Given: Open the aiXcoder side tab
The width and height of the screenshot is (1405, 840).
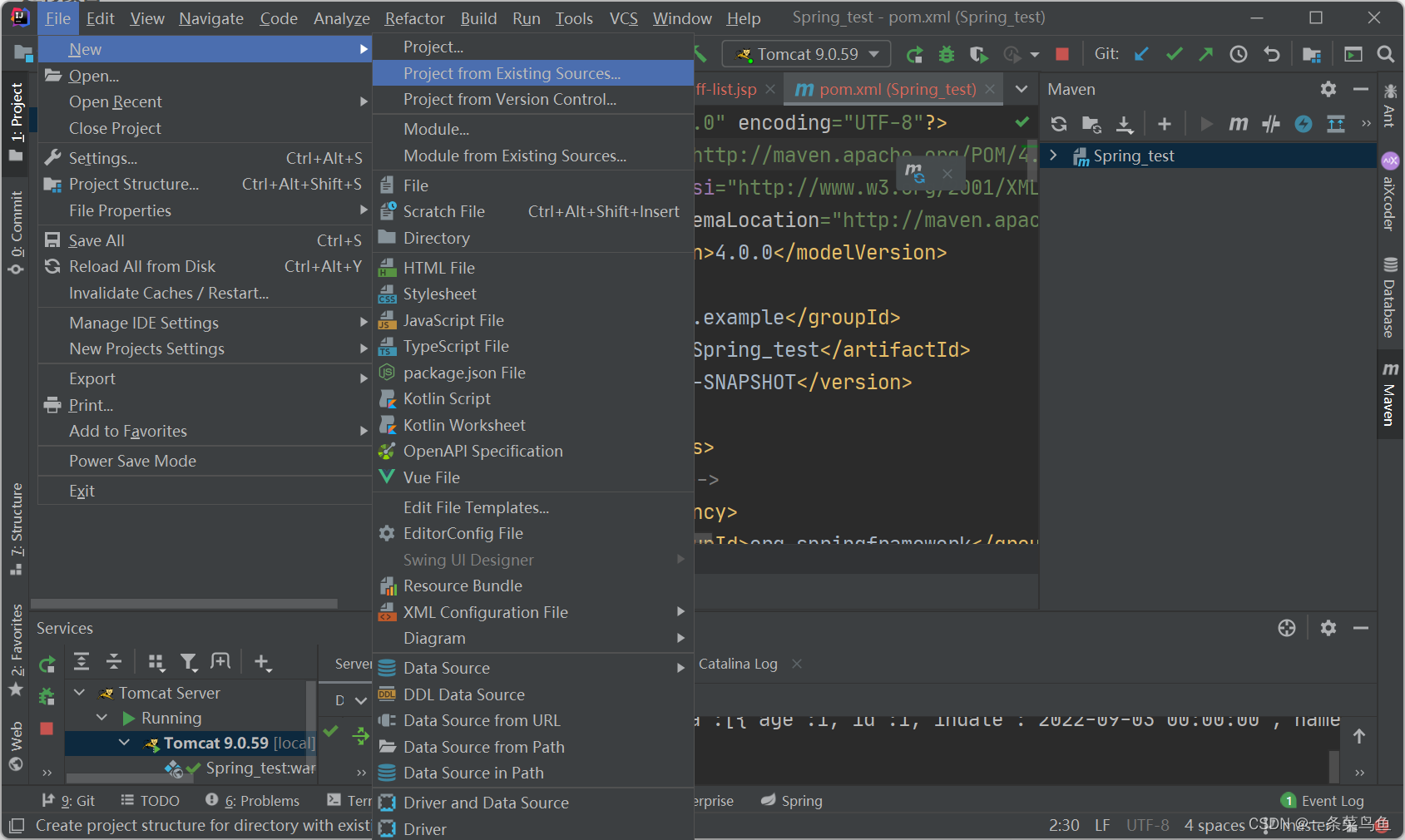Looking at the screenshot, I should (1390, 192).
